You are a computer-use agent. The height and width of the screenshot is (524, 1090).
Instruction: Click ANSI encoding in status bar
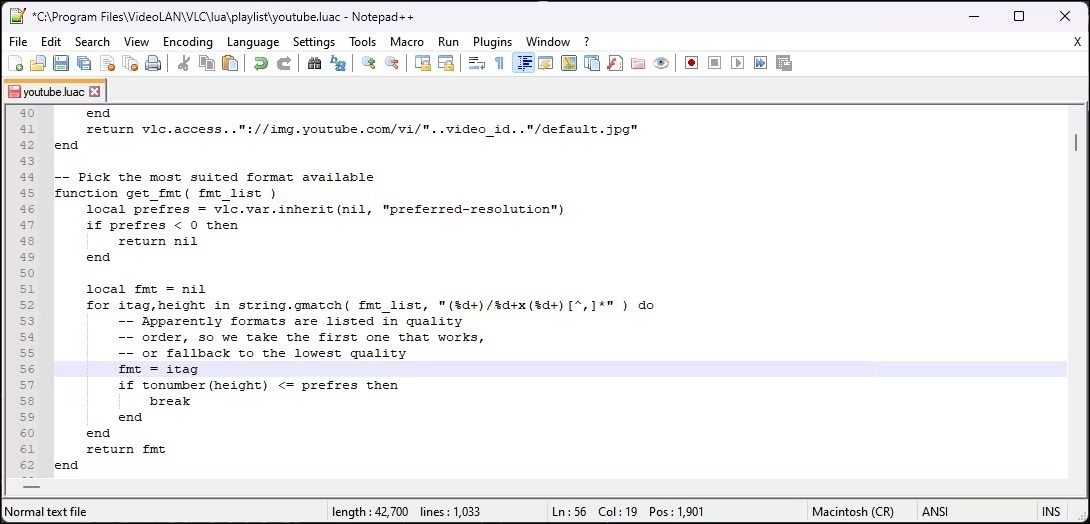tap(935, 512)
